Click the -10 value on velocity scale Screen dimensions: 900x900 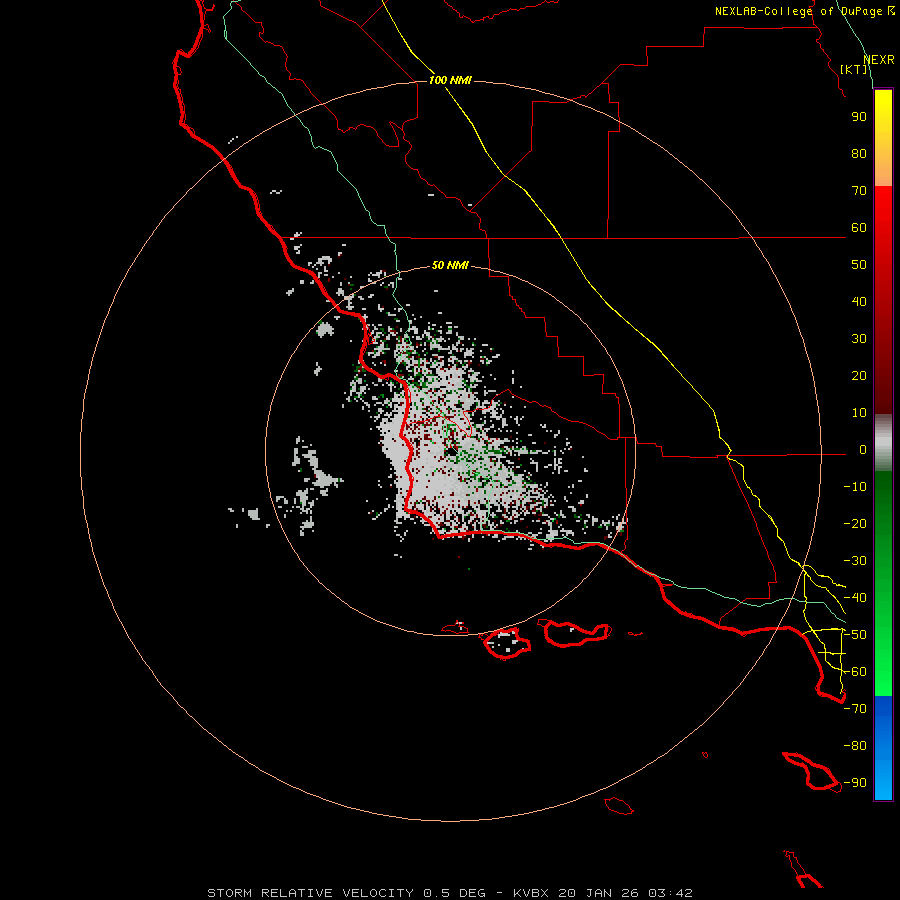[855, 487]
